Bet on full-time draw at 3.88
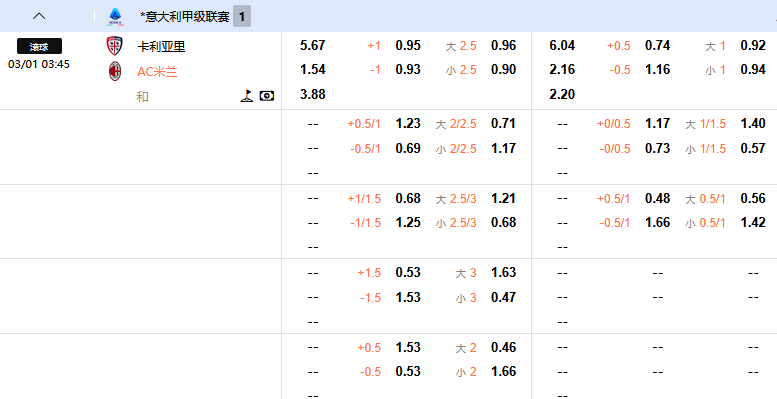This screenshot has width=777, height=399. coord(313,94)
